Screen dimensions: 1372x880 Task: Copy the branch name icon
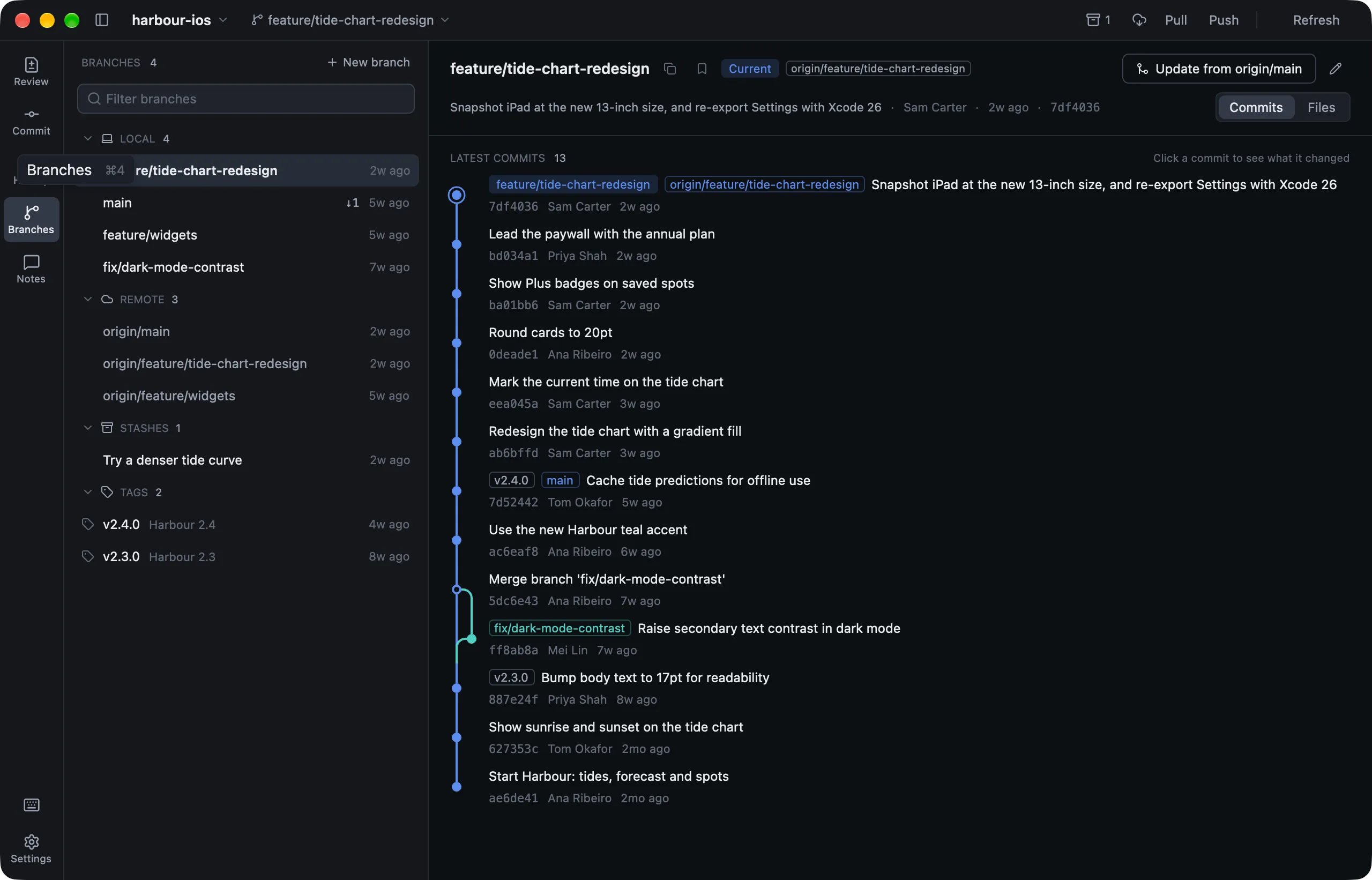click(670, 69)
